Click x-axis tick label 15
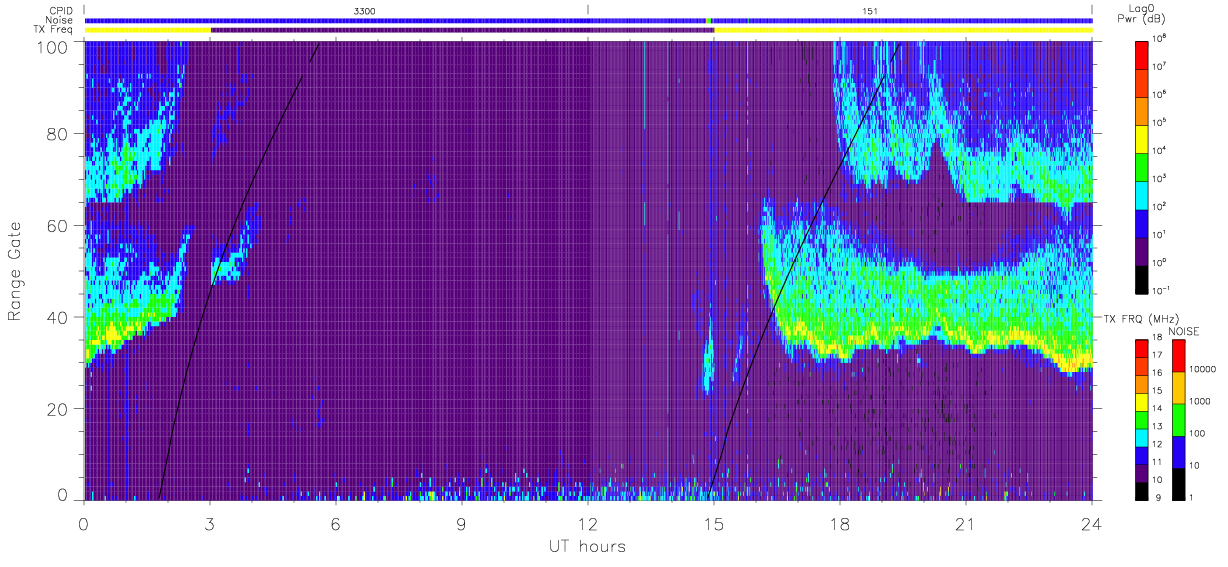 (x=714, y=523)
